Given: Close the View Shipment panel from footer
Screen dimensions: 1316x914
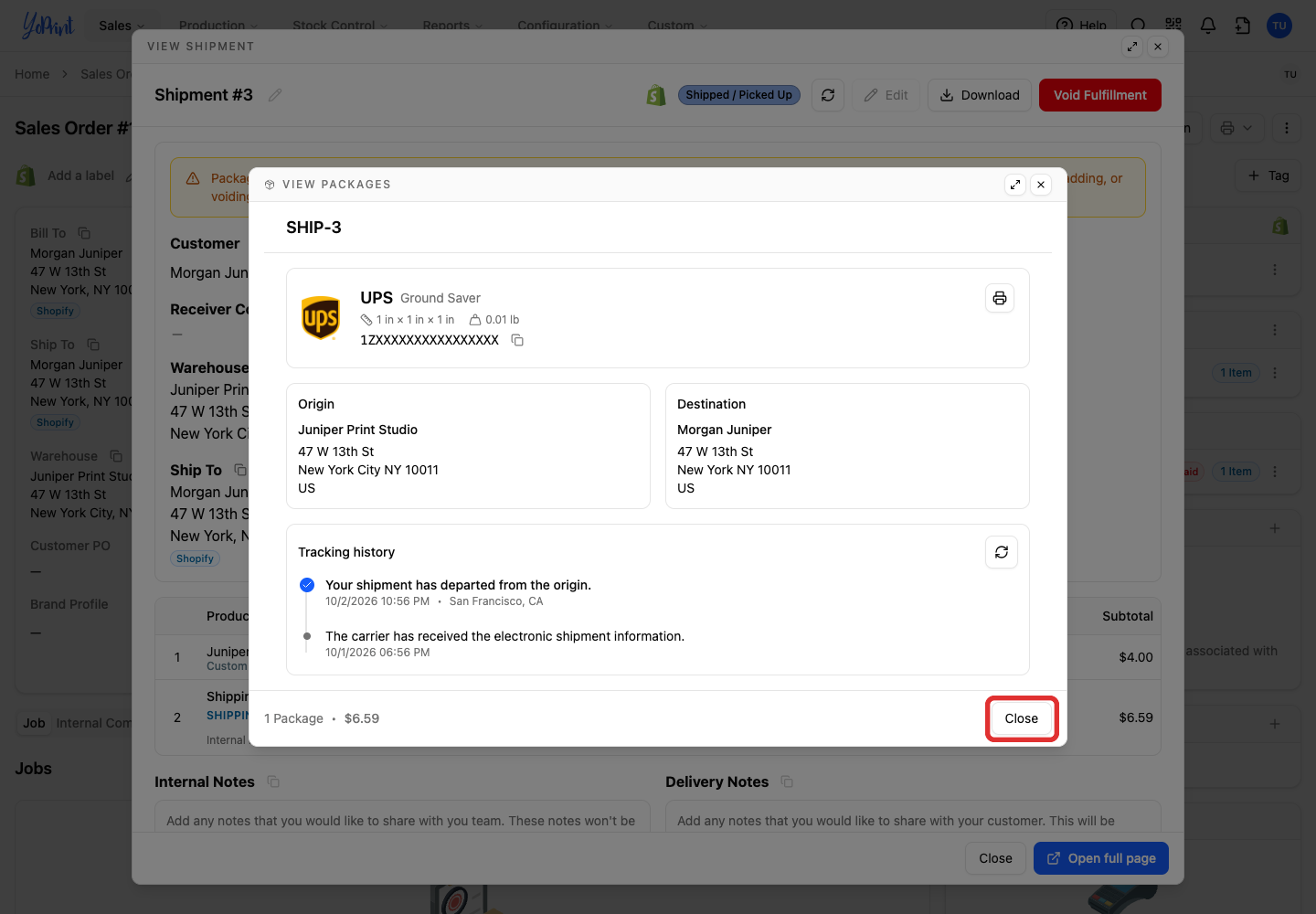Looking at the screenshot, I should [x=995, y=858].
